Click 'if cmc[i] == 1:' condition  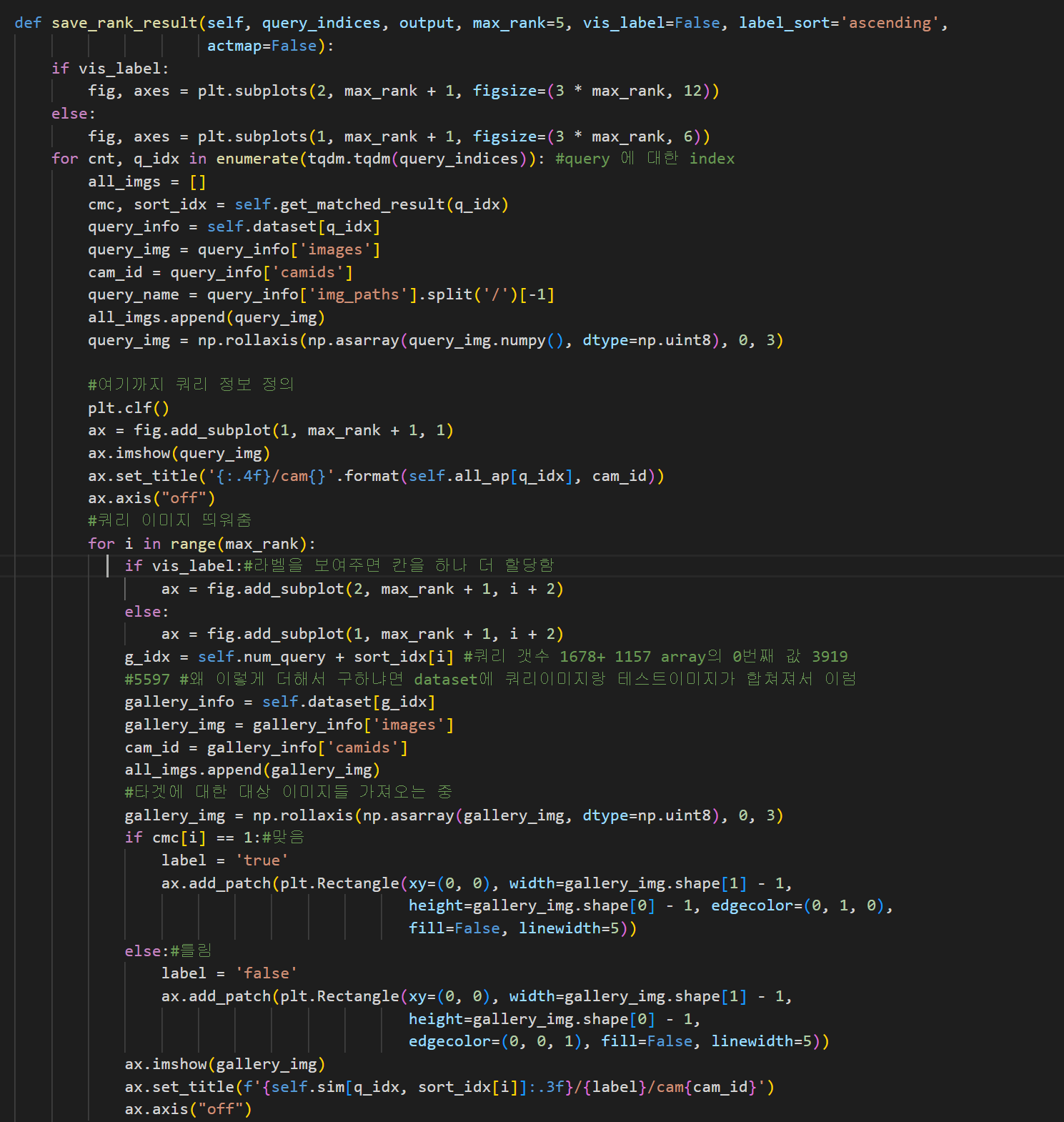193,838
